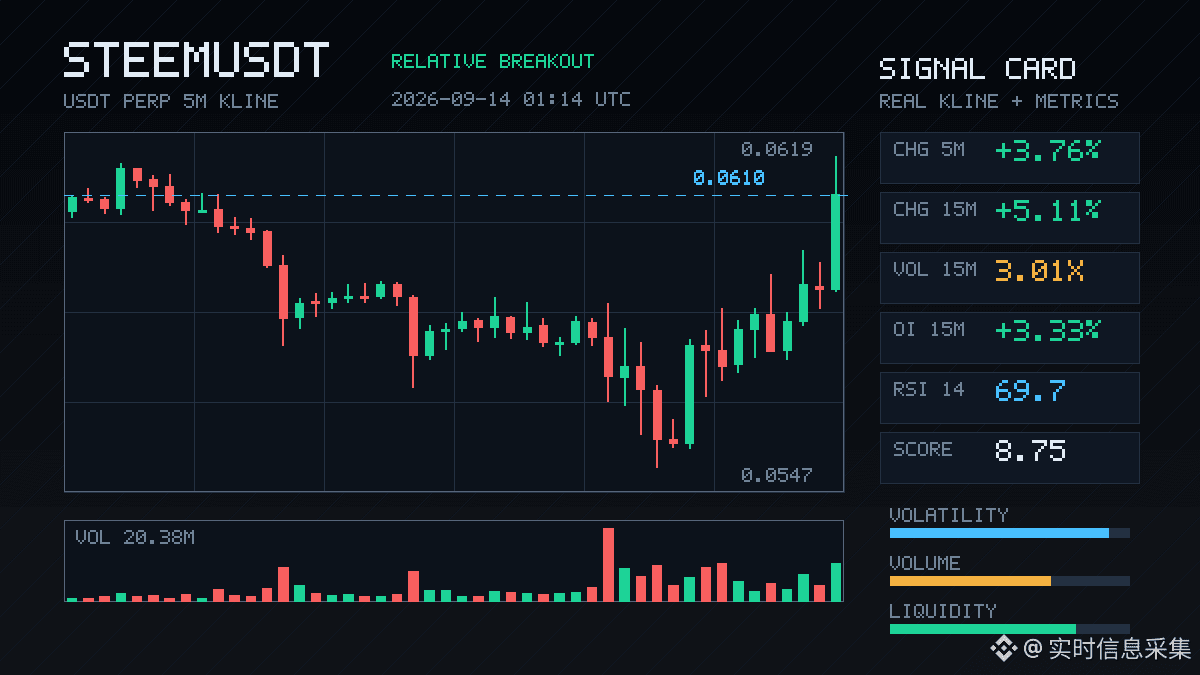Click the SCORE 8.75 card
1200x675 pixels.
[x=1009, y=458]
